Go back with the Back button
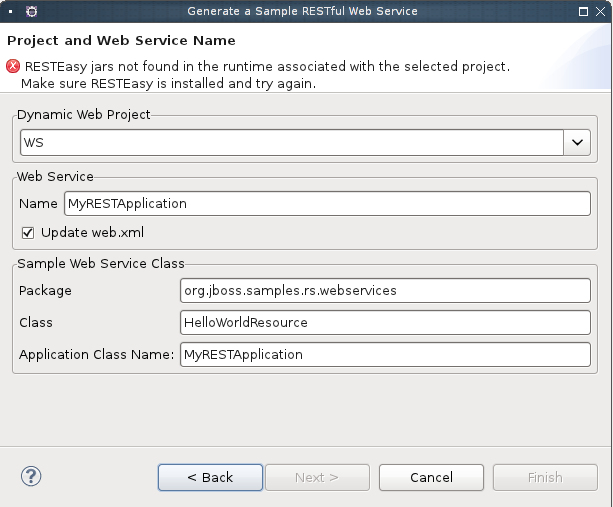The image size is (613, 507). pyautogui.click(x=210, y=478)
